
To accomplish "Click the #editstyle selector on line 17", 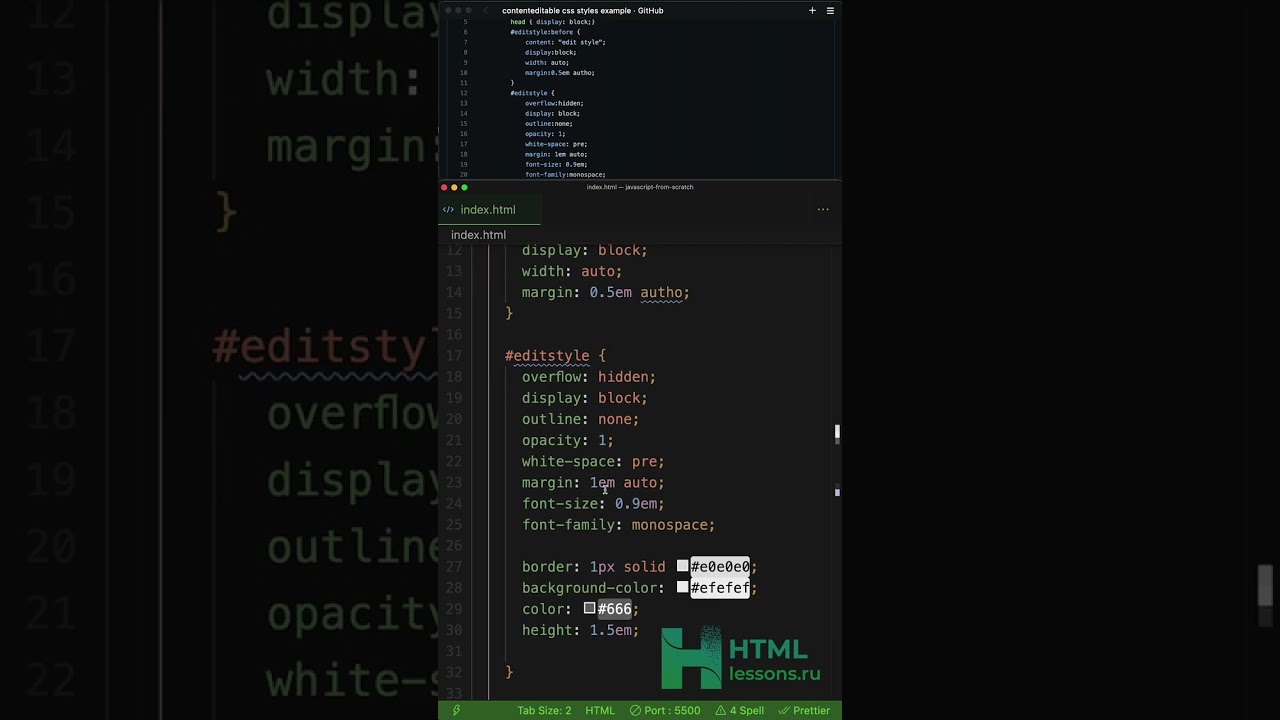I will click(x=547, y=356).
